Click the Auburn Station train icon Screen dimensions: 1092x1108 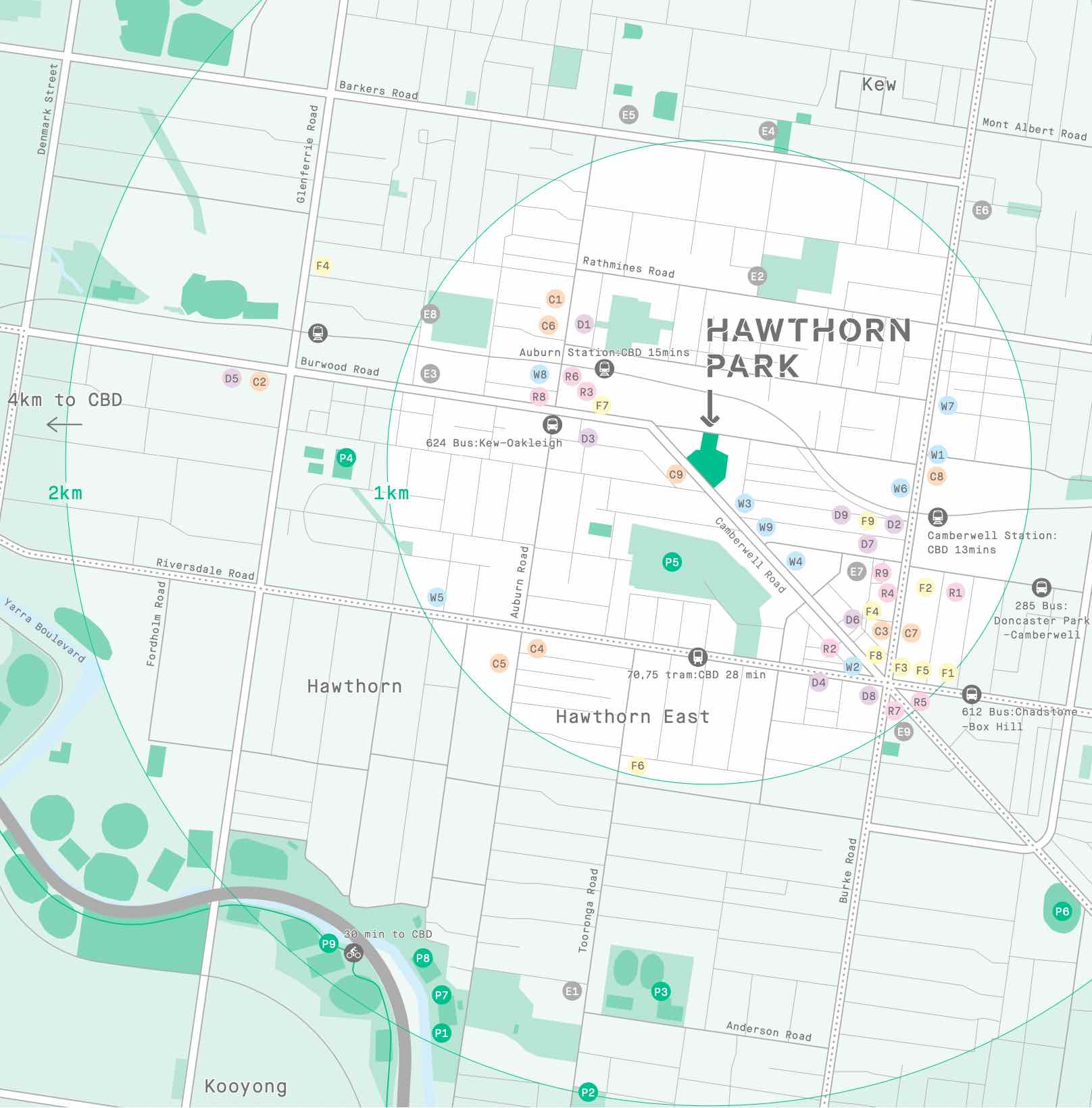[604, 368]
